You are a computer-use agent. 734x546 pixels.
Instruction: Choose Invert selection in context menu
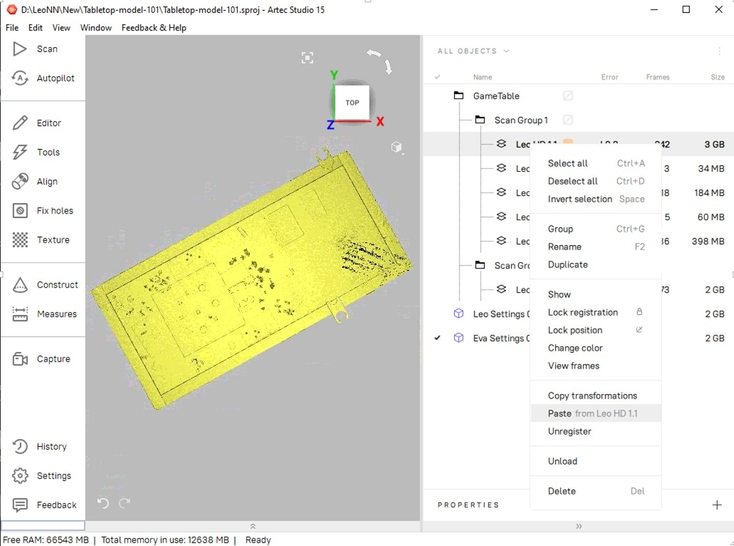point(595,199)
